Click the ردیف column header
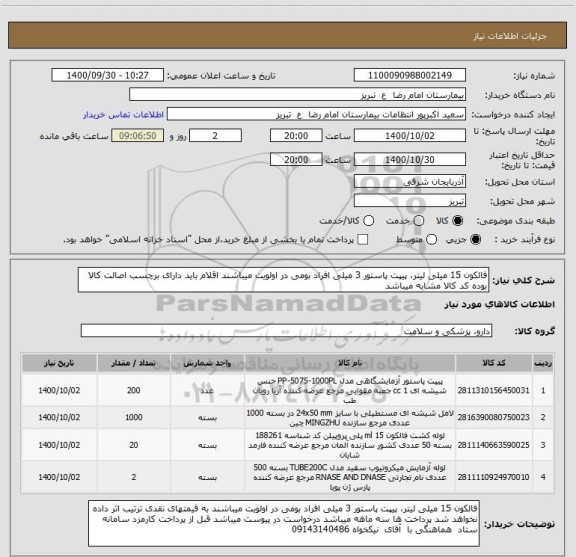The width and height of the screenshot is (576, 557). 543,363
